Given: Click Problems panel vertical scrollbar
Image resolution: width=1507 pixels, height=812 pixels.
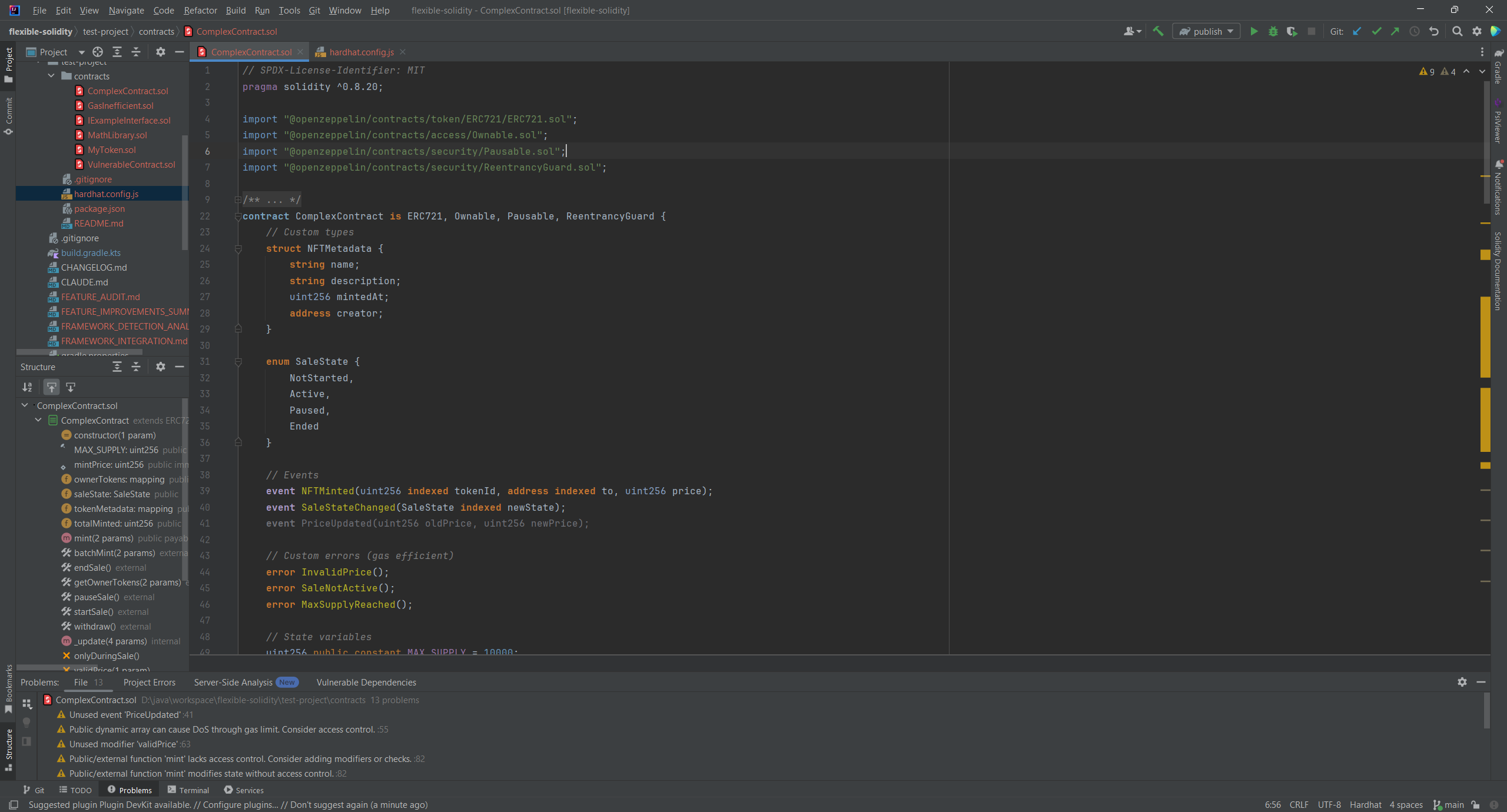Looking at the screenshot, I should (1486, 711).
